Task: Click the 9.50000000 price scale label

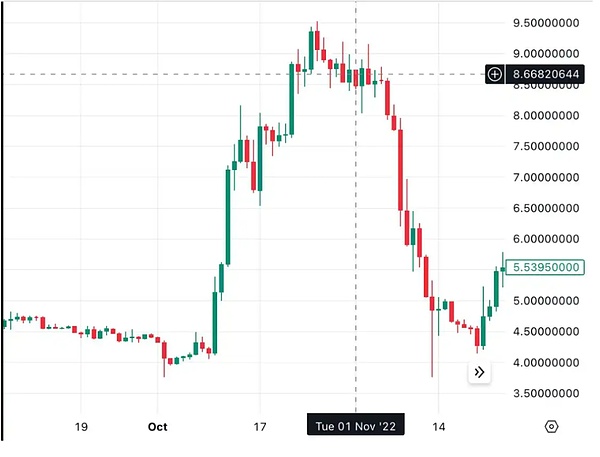Action: (546, 22)
